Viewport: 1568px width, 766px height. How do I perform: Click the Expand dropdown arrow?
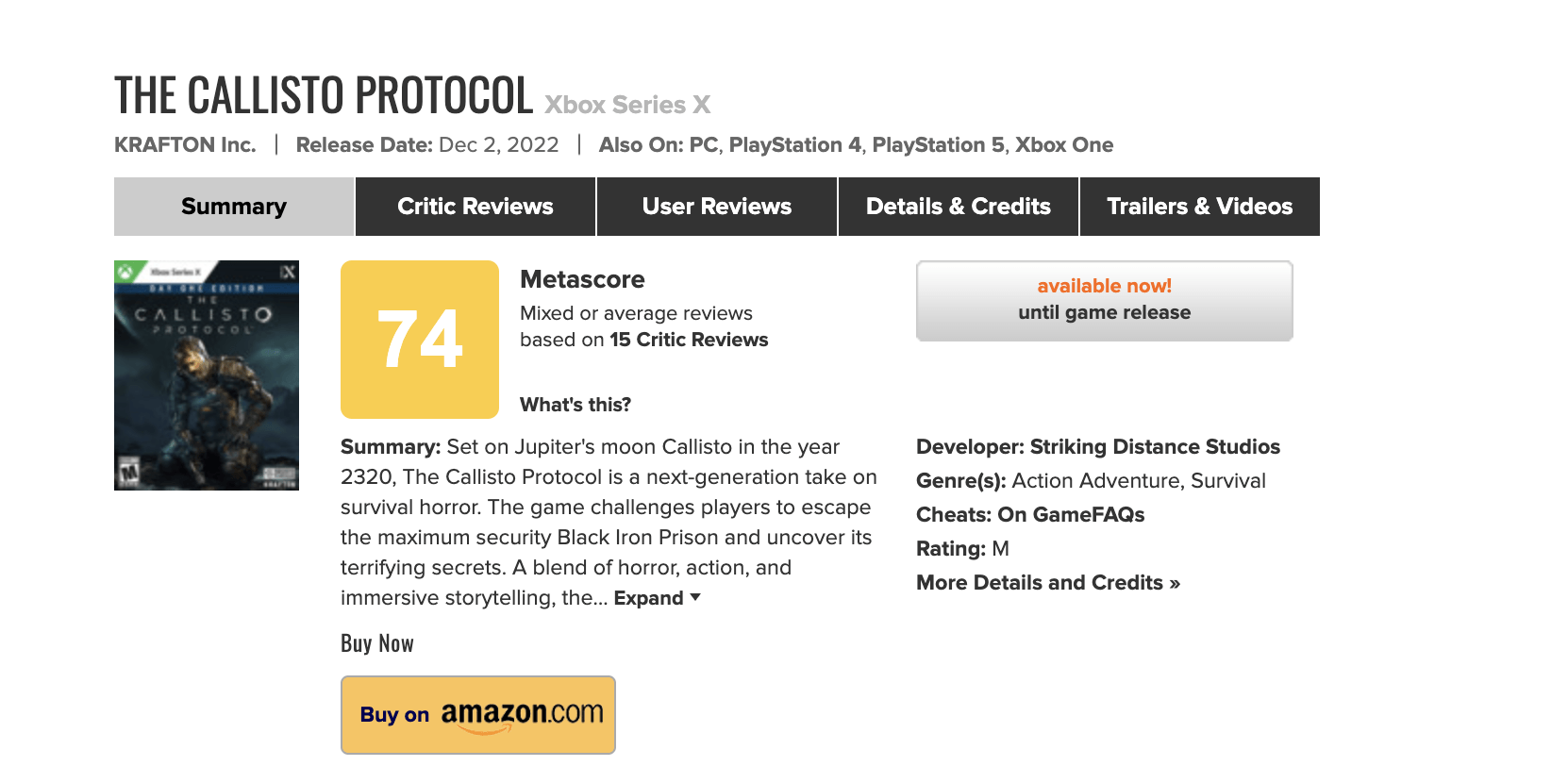tap(695, 597)
